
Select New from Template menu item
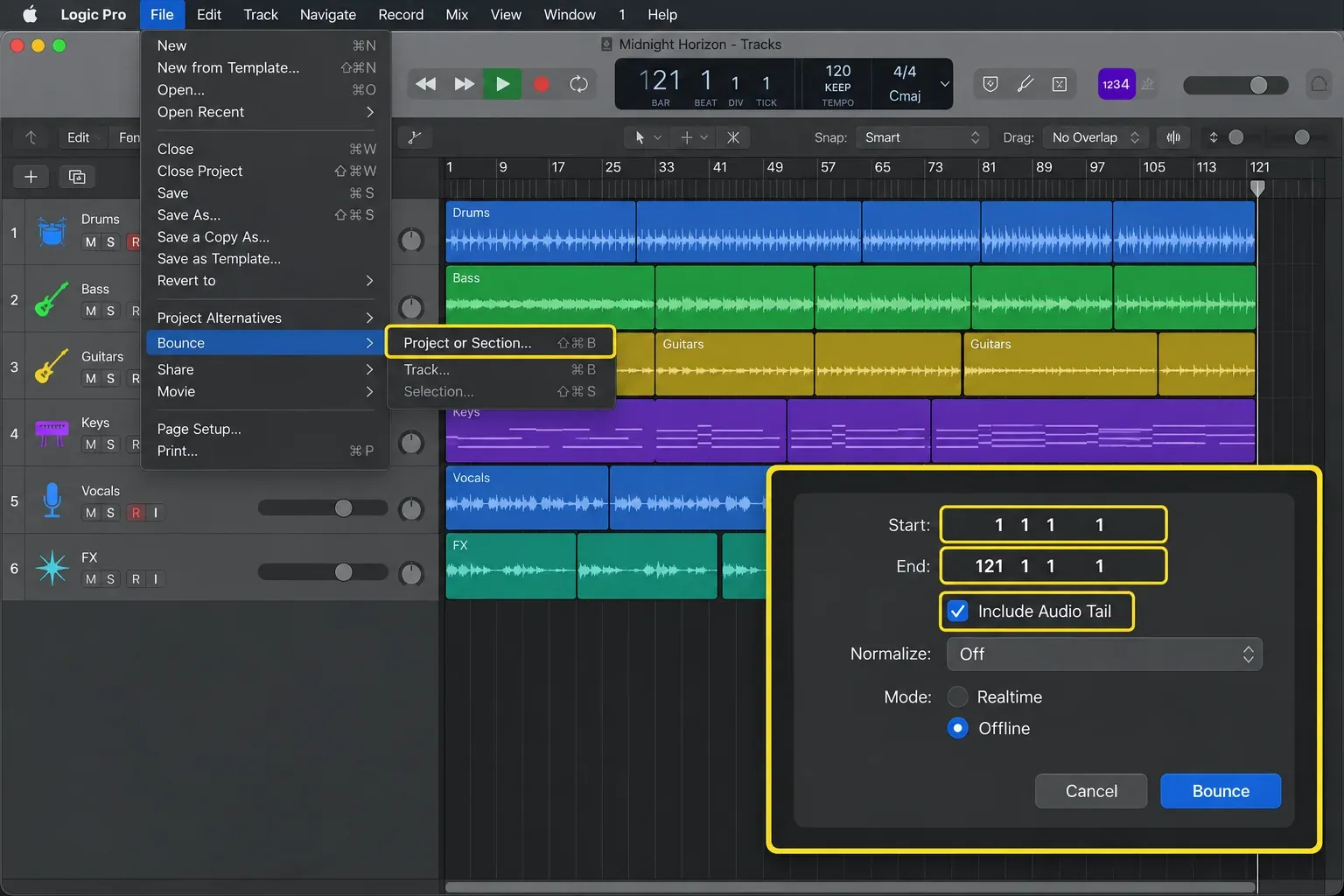click(x=265, y=67)
